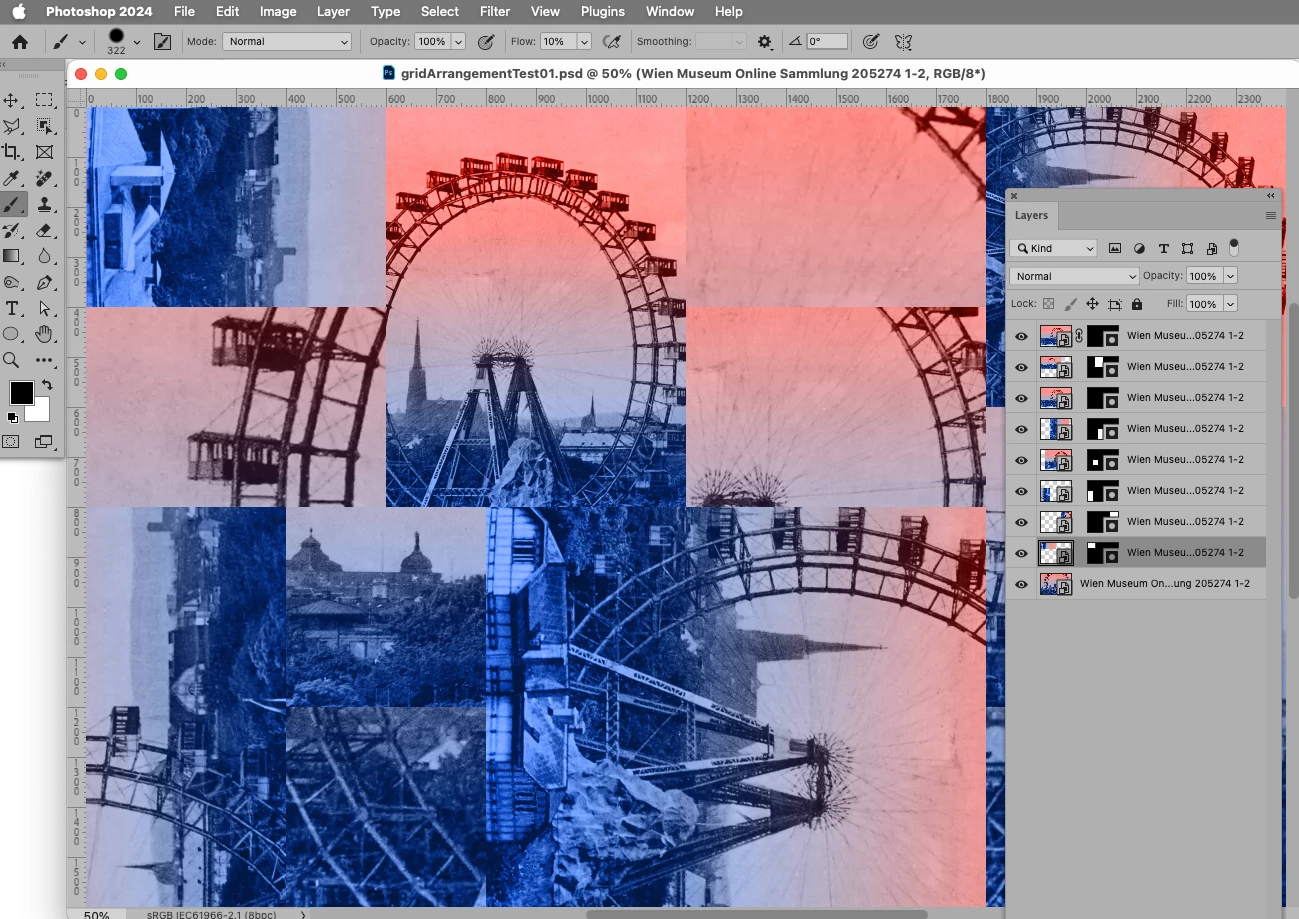Screen dimensions: 1299x919
Task: Hide the currently highlighted layer via its eye
Action: pos(1021,553)
